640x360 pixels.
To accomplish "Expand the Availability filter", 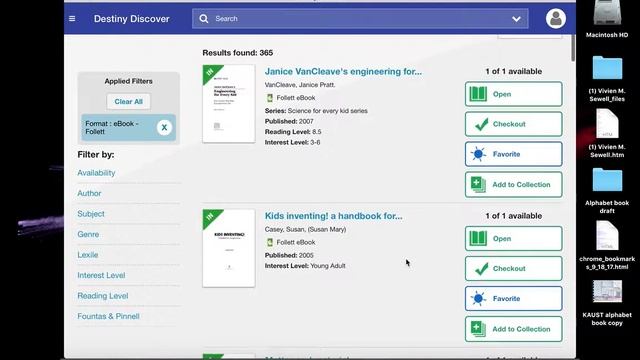I will coord(96,173).
